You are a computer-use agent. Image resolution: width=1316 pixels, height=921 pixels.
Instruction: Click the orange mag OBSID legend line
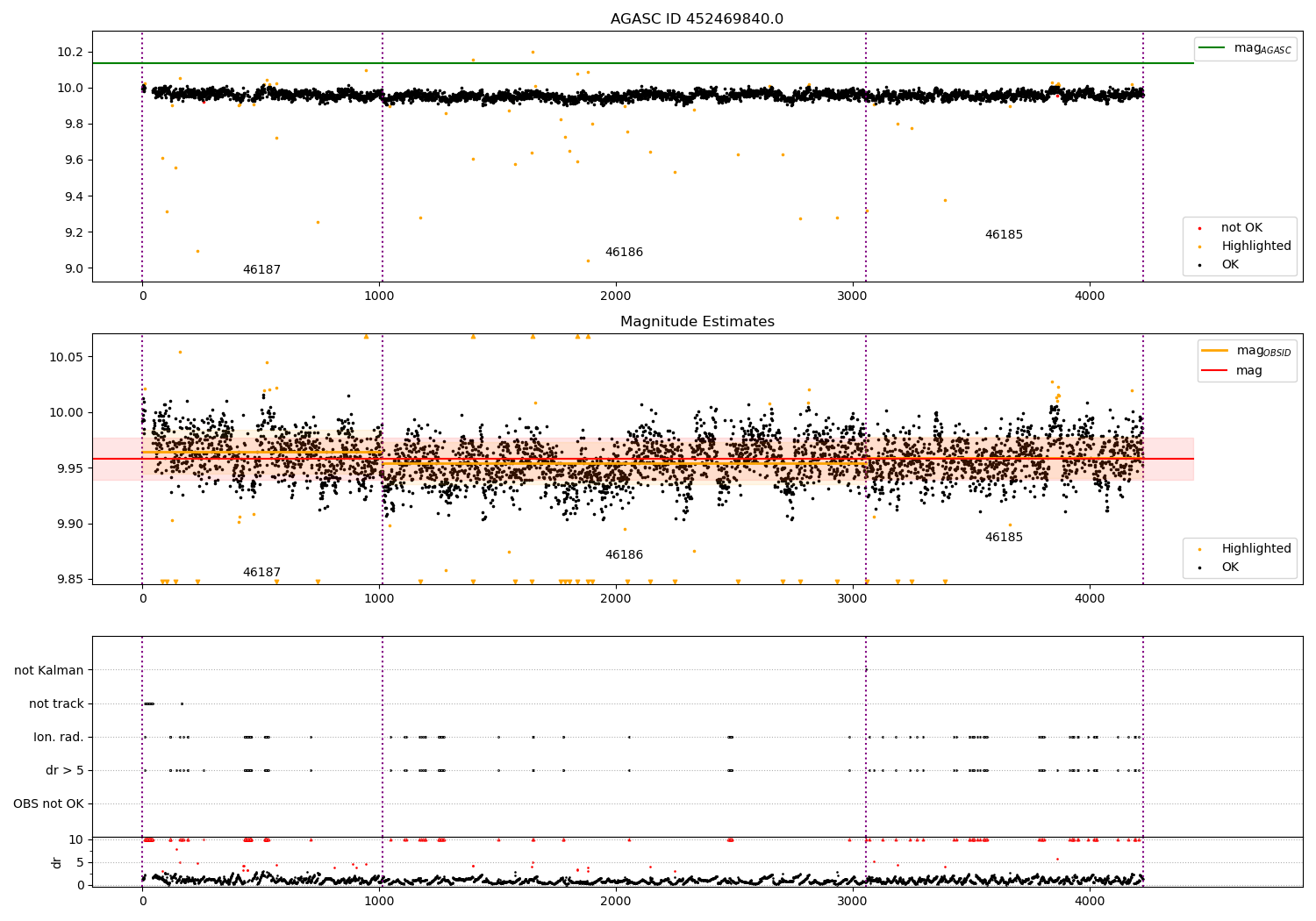(x=1214, y=351)
